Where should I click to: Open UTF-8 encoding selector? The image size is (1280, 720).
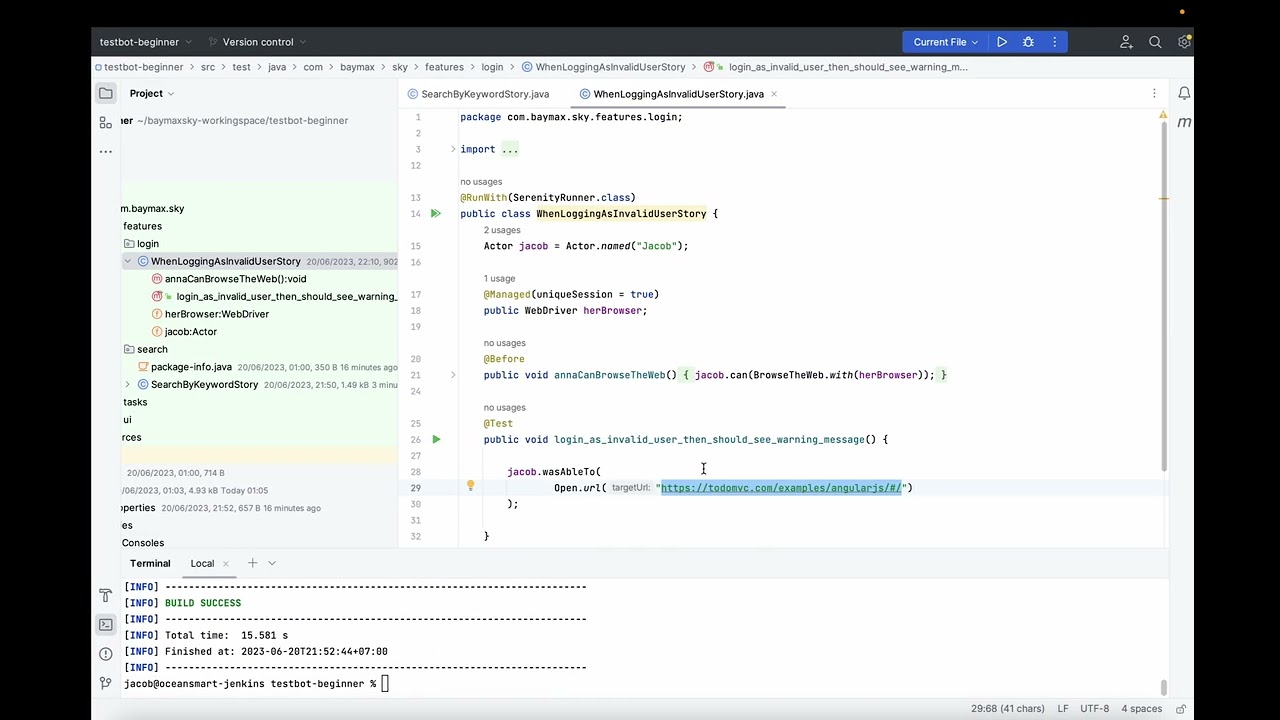1094,708
